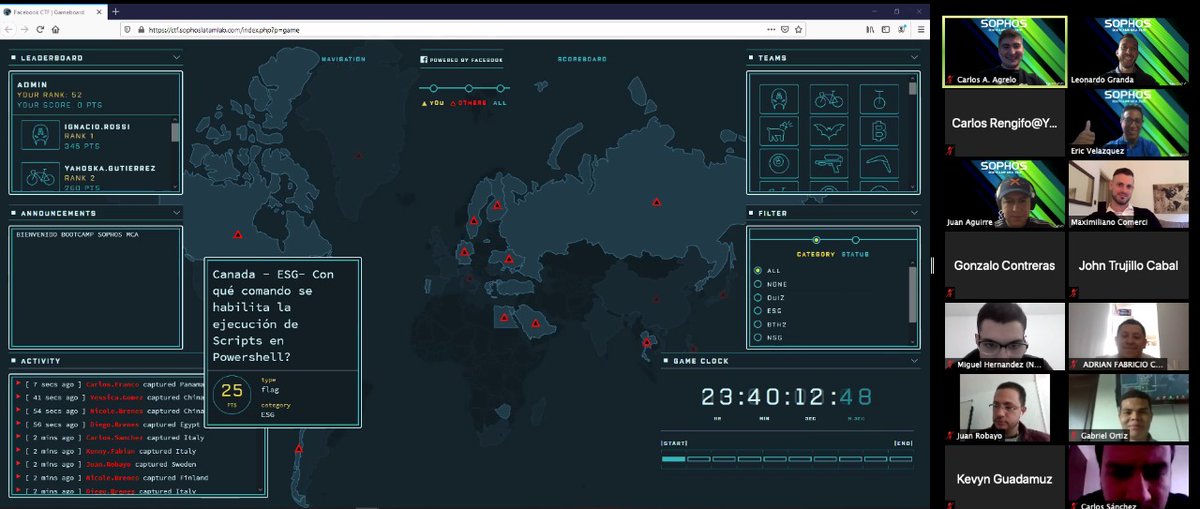Select the unicycle team icon
This screenshot has height=509, width=1200.
coord(881,98)
